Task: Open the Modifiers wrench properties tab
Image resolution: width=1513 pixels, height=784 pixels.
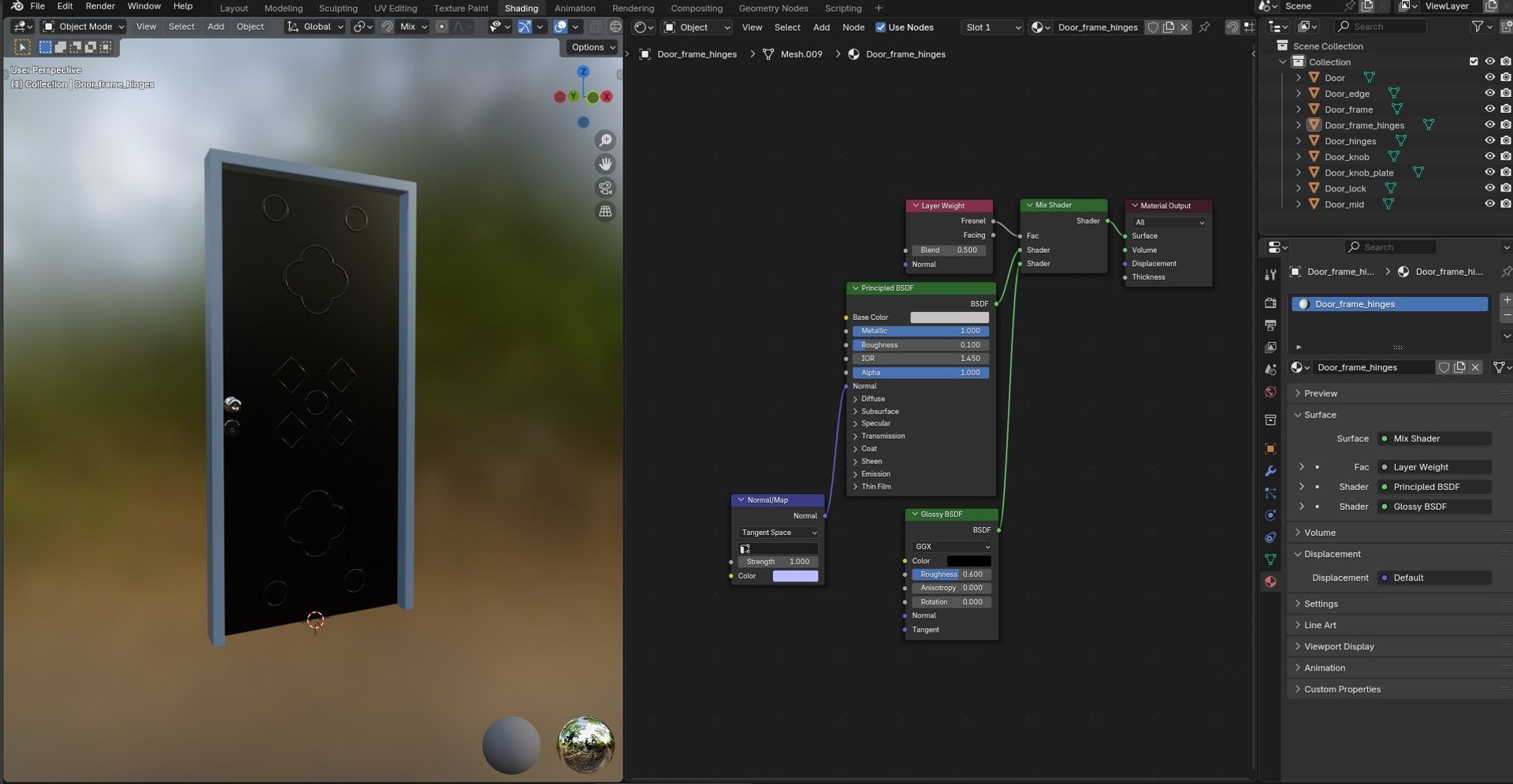Action: click(1270, 470)
